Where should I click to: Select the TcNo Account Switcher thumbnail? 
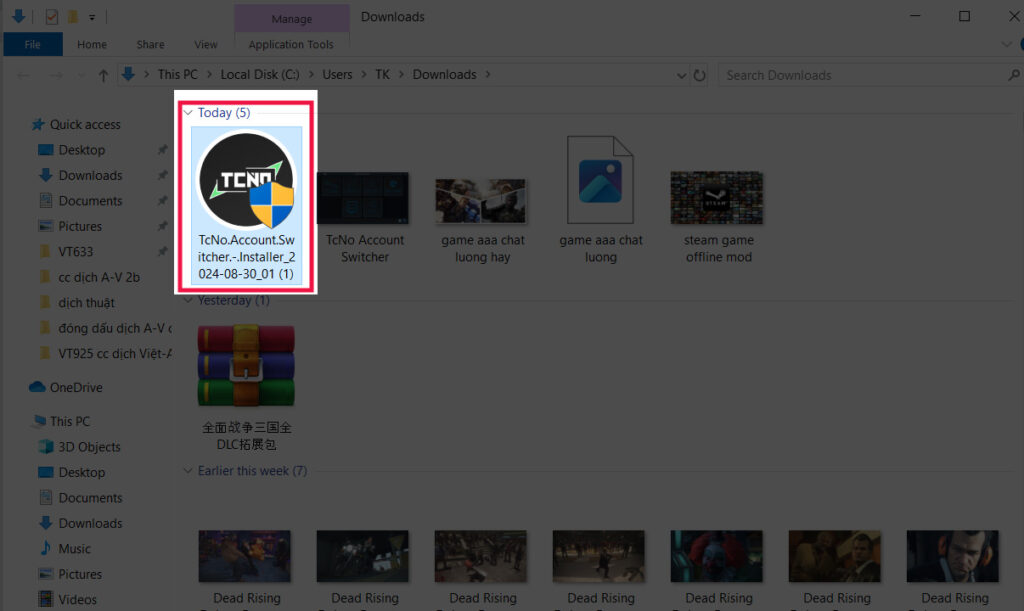click(362, 198)
